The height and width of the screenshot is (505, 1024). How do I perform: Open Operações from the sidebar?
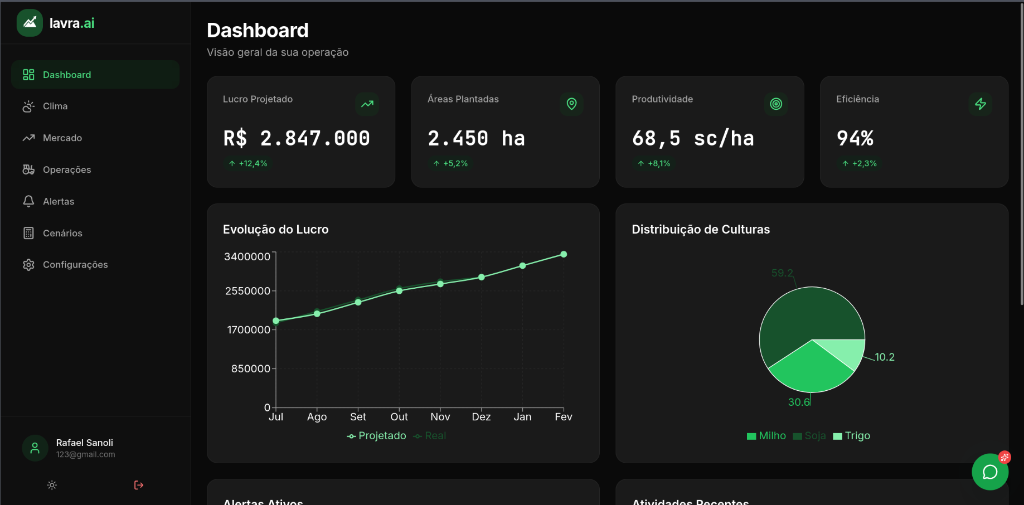(66, 170)
